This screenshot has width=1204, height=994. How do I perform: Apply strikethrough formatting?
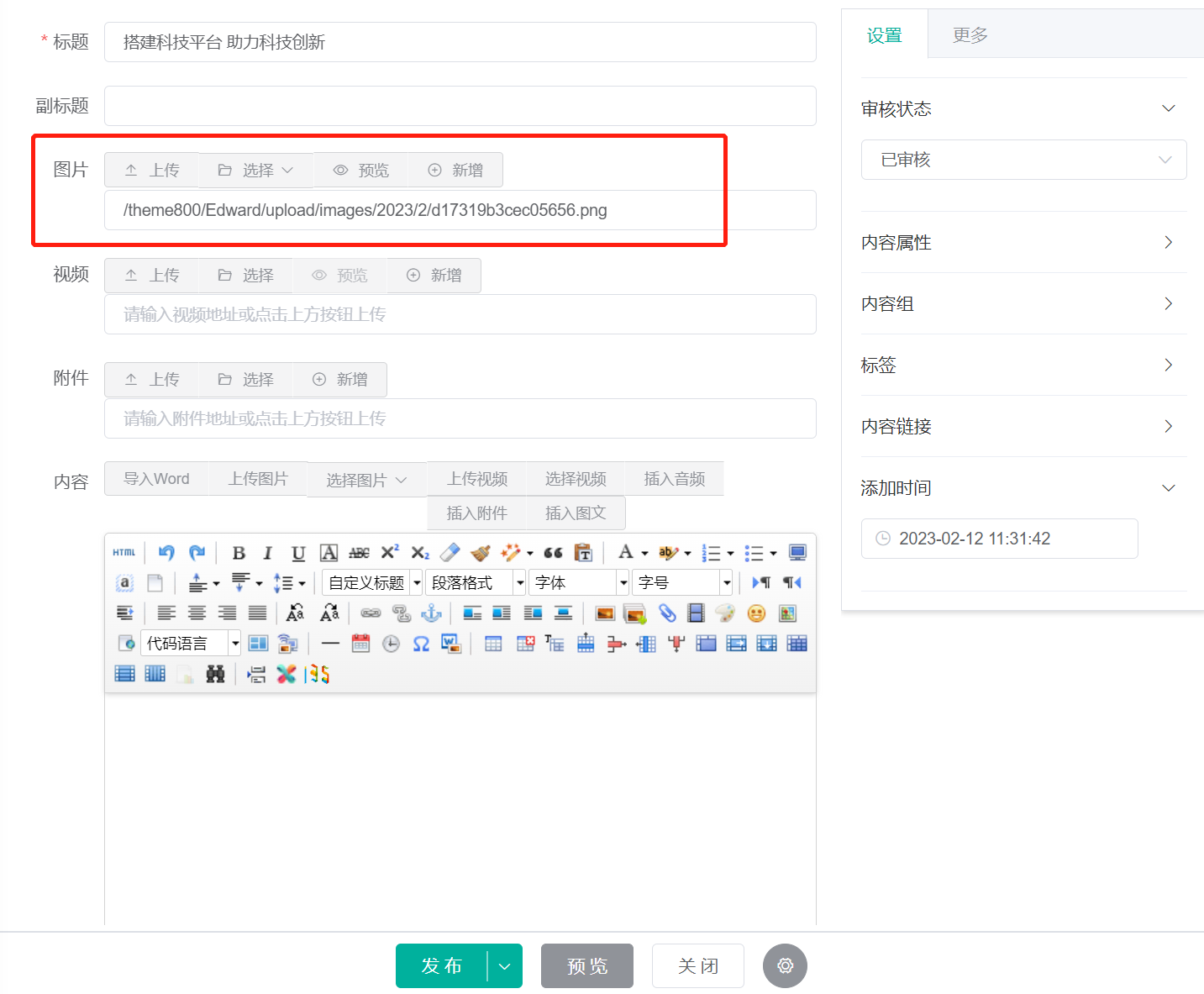[x=359, y=553]
